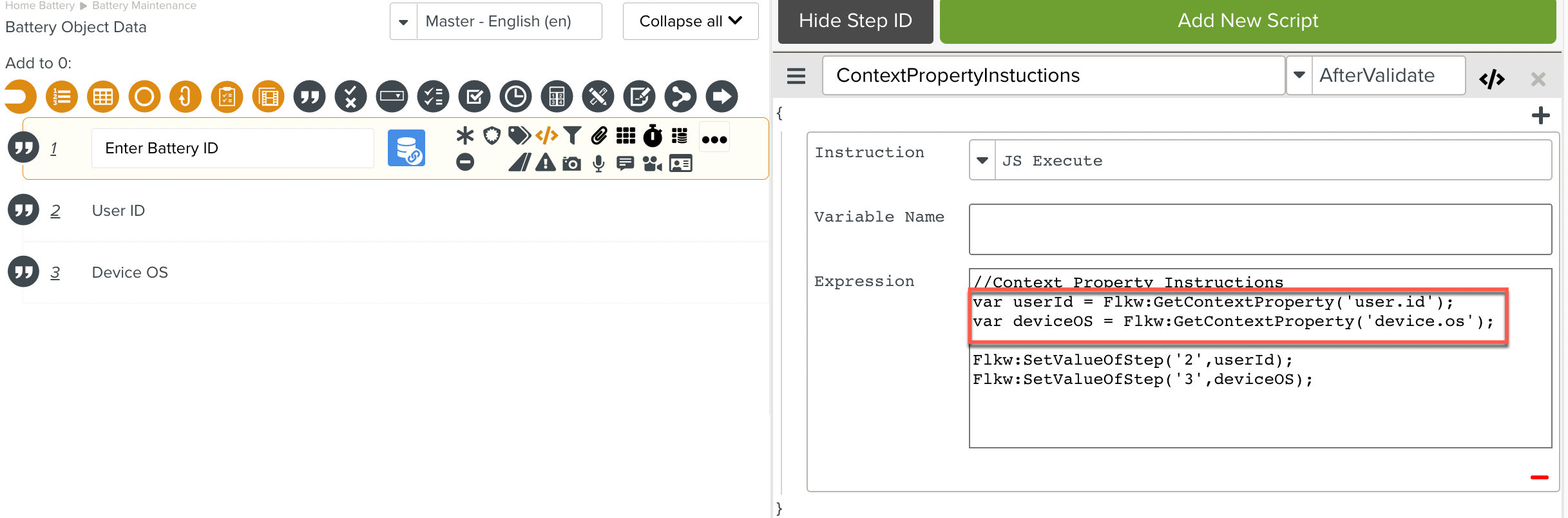Click the Hide Step ID button
This screenshot has width=1568, height=518.
coord(855,21)
